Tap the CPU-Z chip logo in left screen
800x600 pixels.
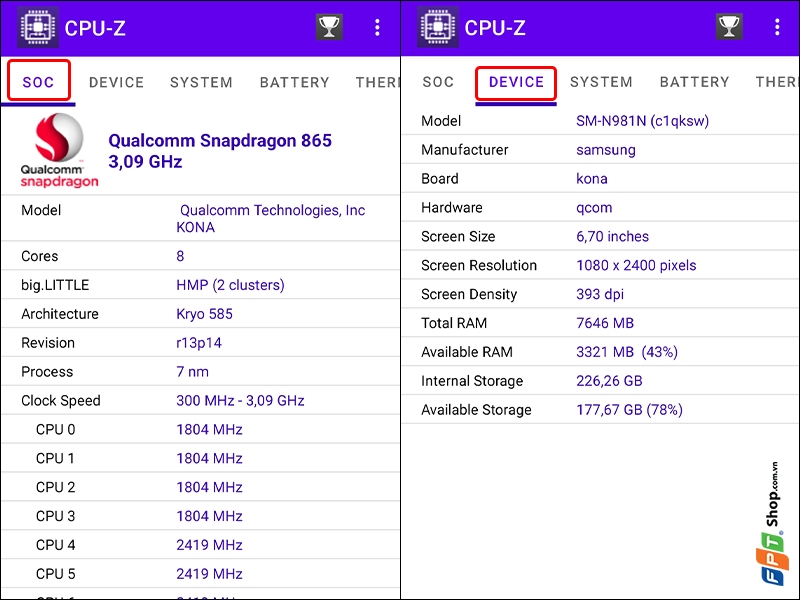(x=38, y=28)
